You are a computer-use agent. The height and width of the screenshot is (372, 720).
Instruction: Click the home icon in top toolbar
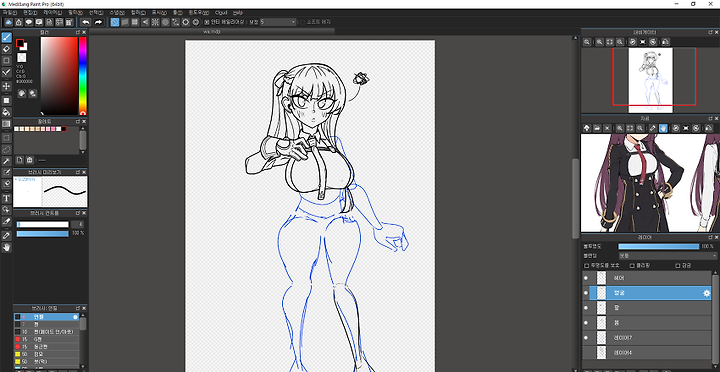point(18,22)
